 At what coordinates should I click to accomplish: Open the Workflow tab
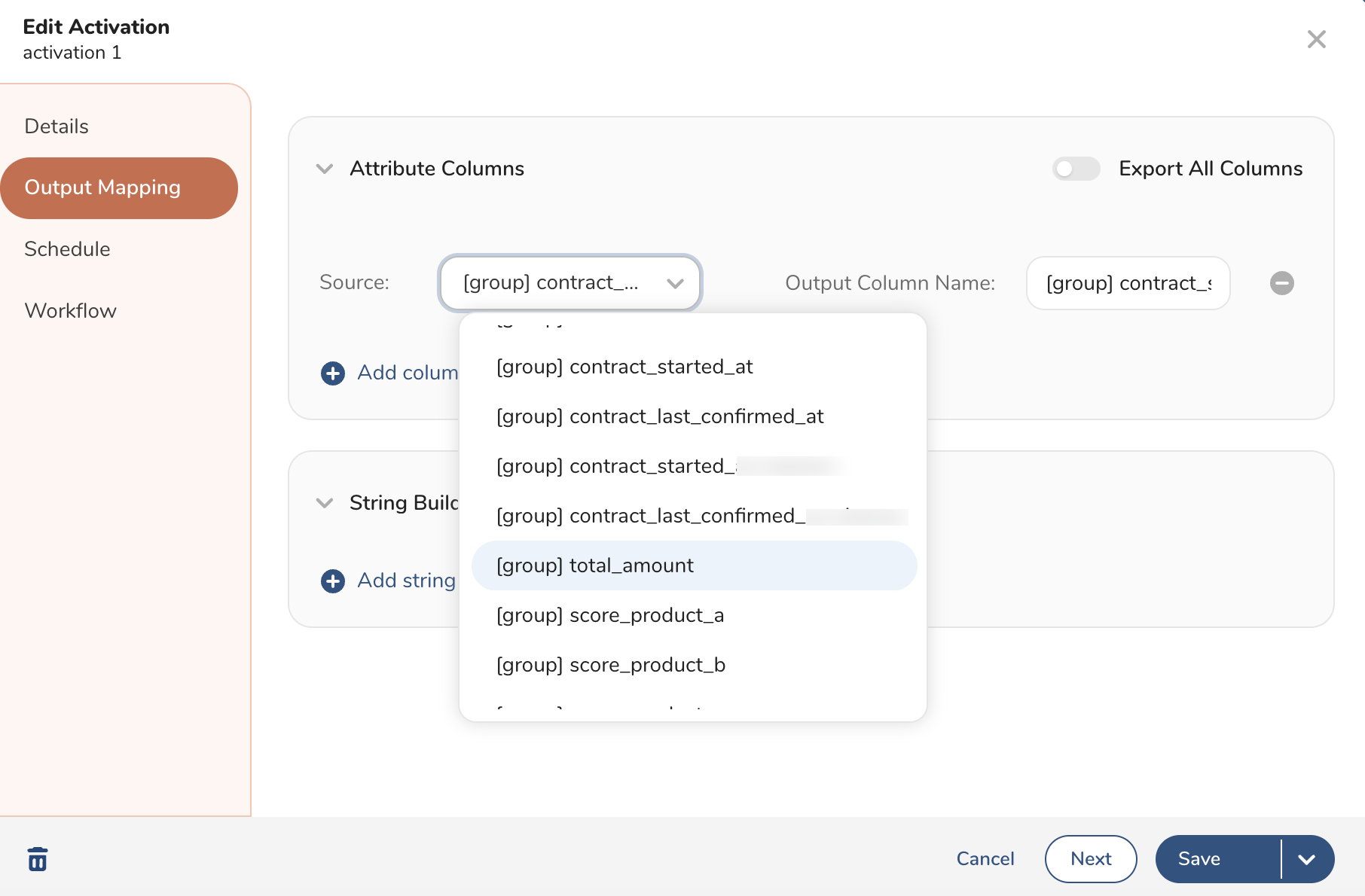[70, 311]
